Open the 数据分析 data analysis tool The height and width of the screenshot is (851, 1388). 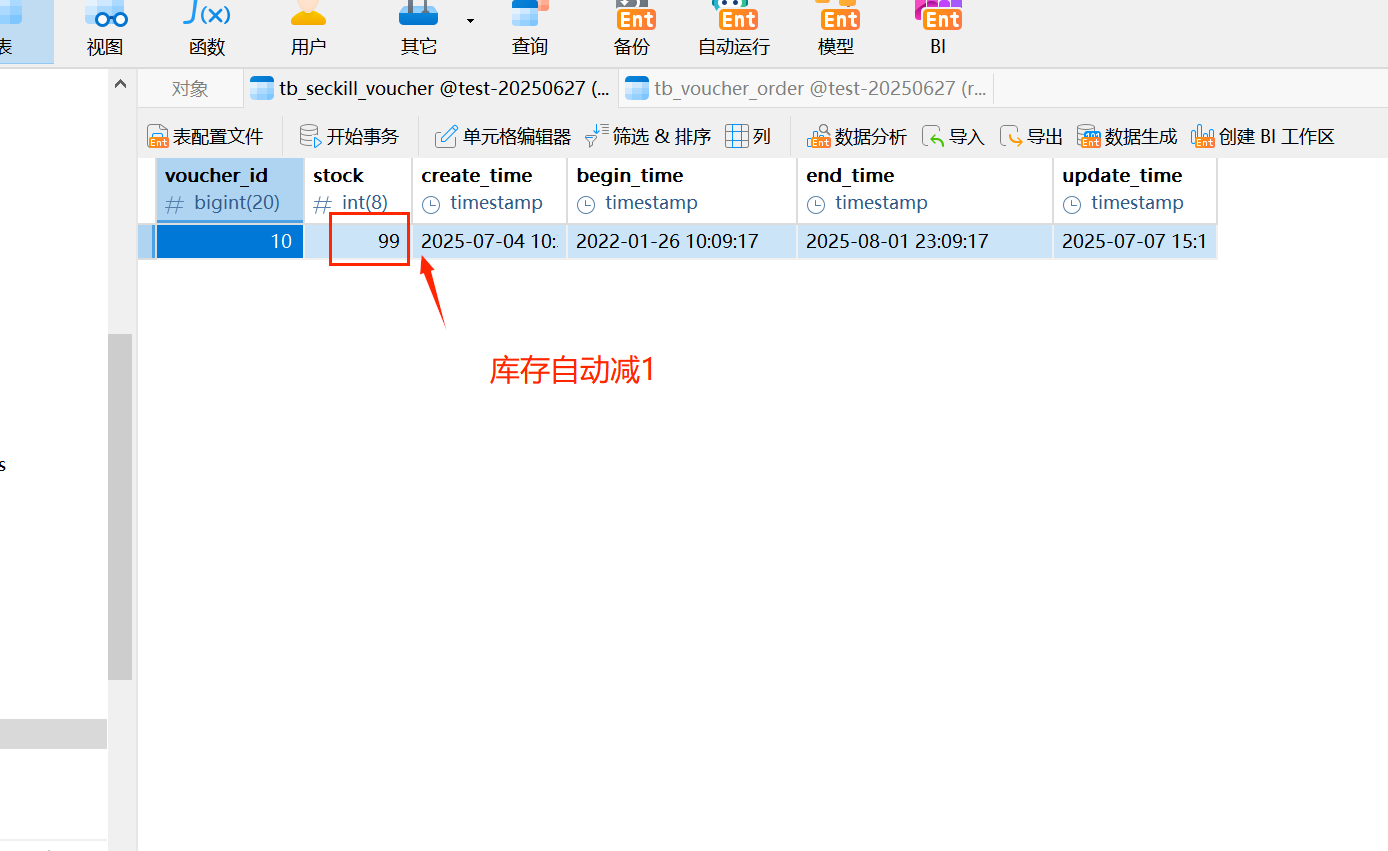(858, 136)
